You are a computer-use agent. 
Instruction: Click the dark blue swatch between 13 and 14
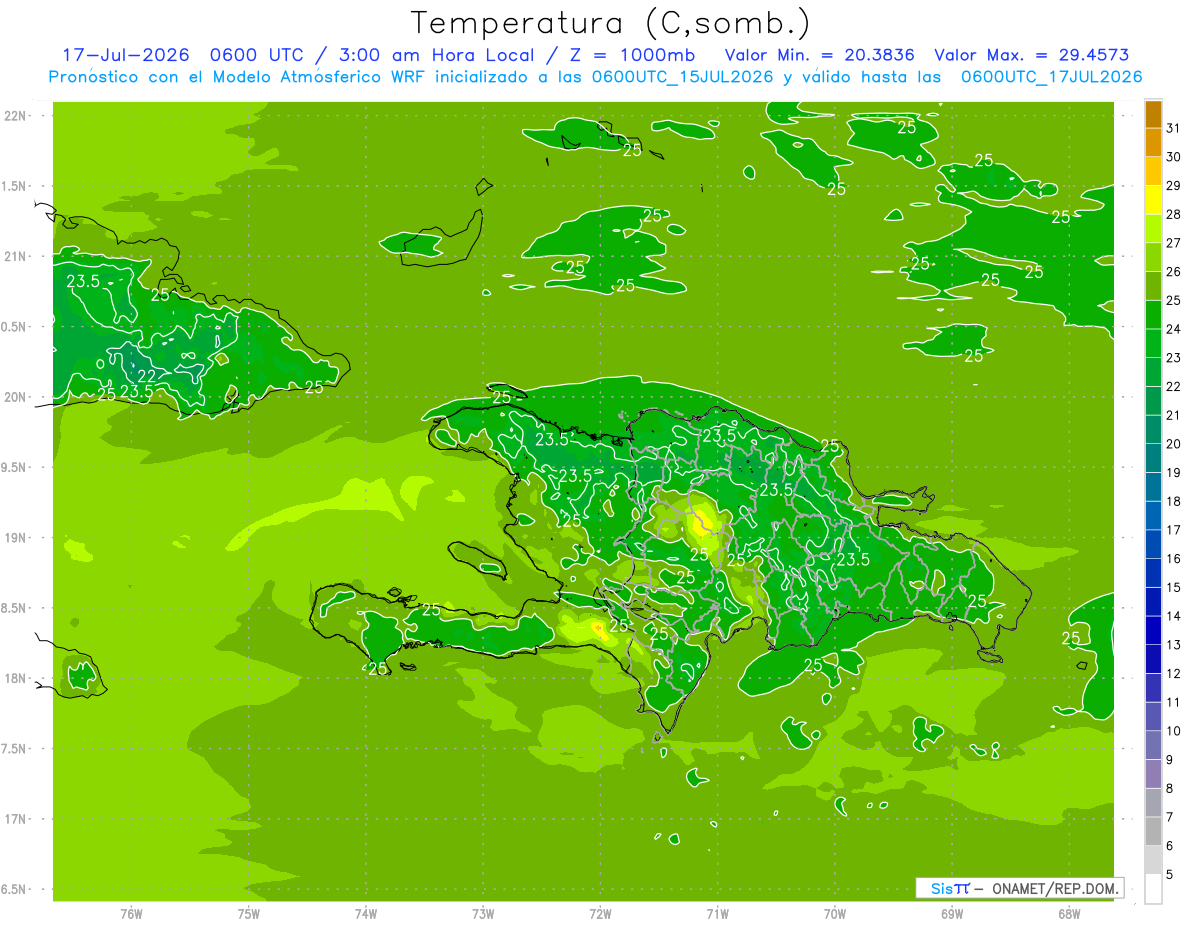[1153, 631]
